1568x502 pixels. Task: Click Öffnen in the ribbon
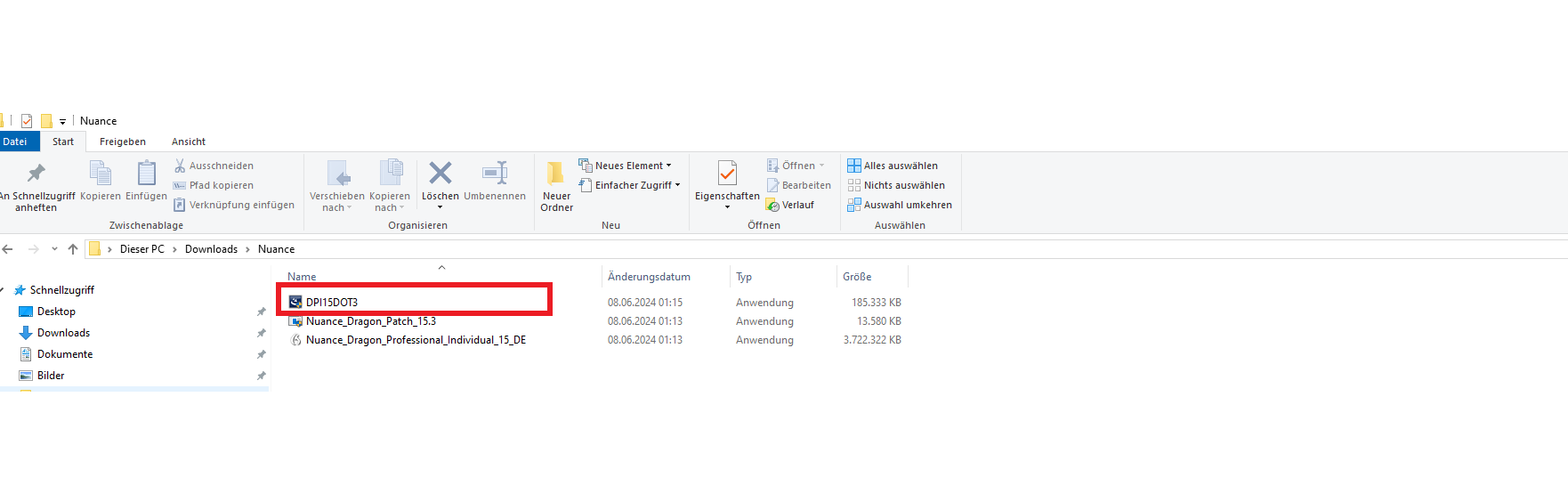tap(796, 166)
